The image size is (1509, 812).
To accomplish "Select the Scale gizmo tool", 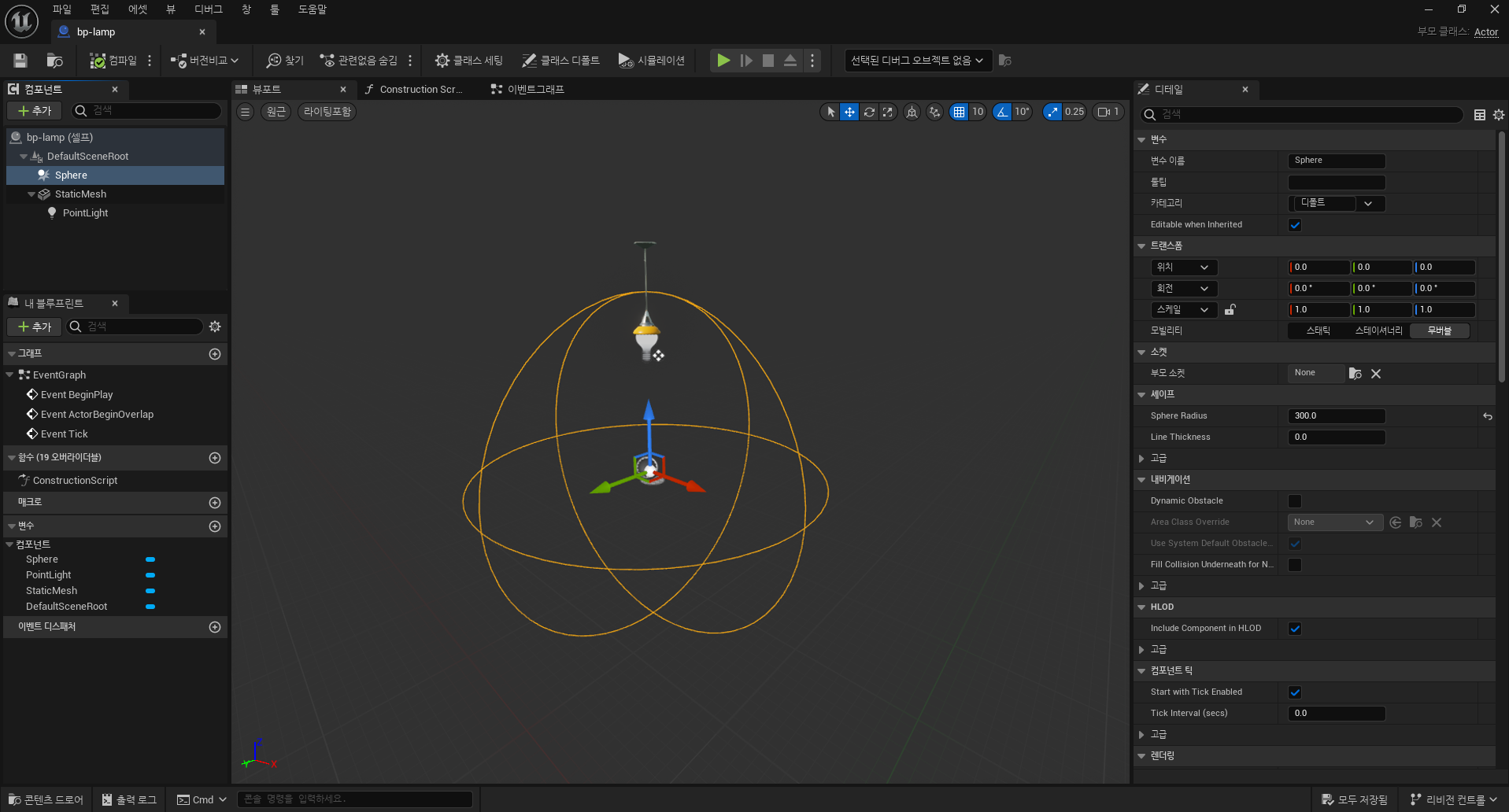I will 888,112.
